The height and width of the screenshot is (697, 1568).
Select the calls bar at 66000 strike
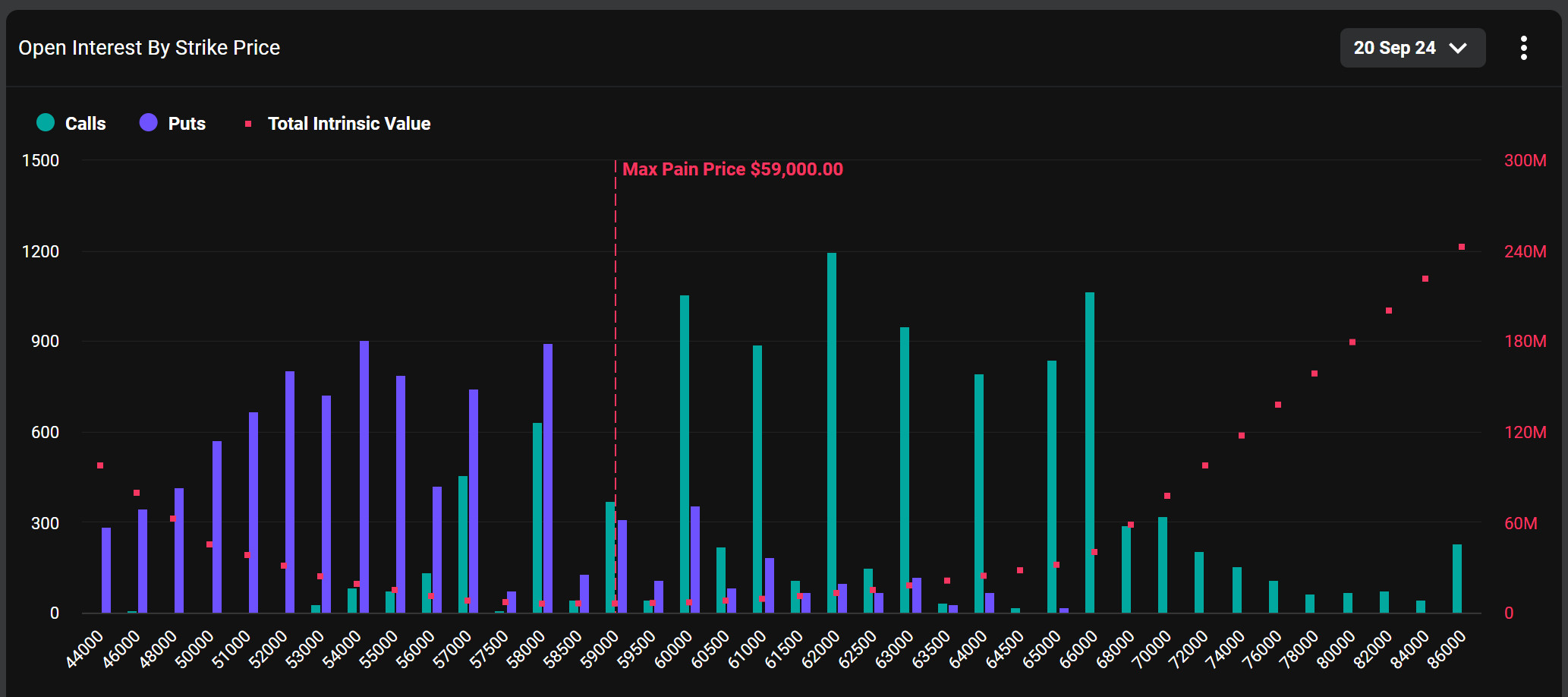(1090, 453)
